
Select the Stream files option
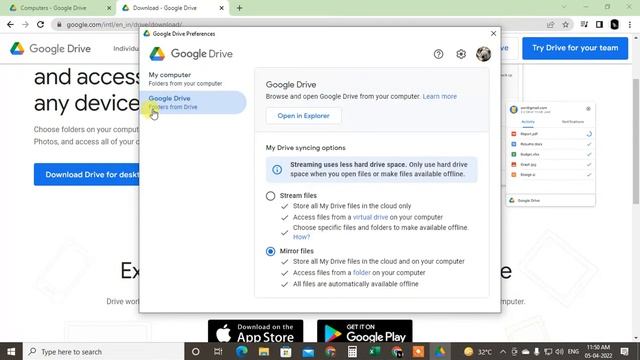click(270, 196)
